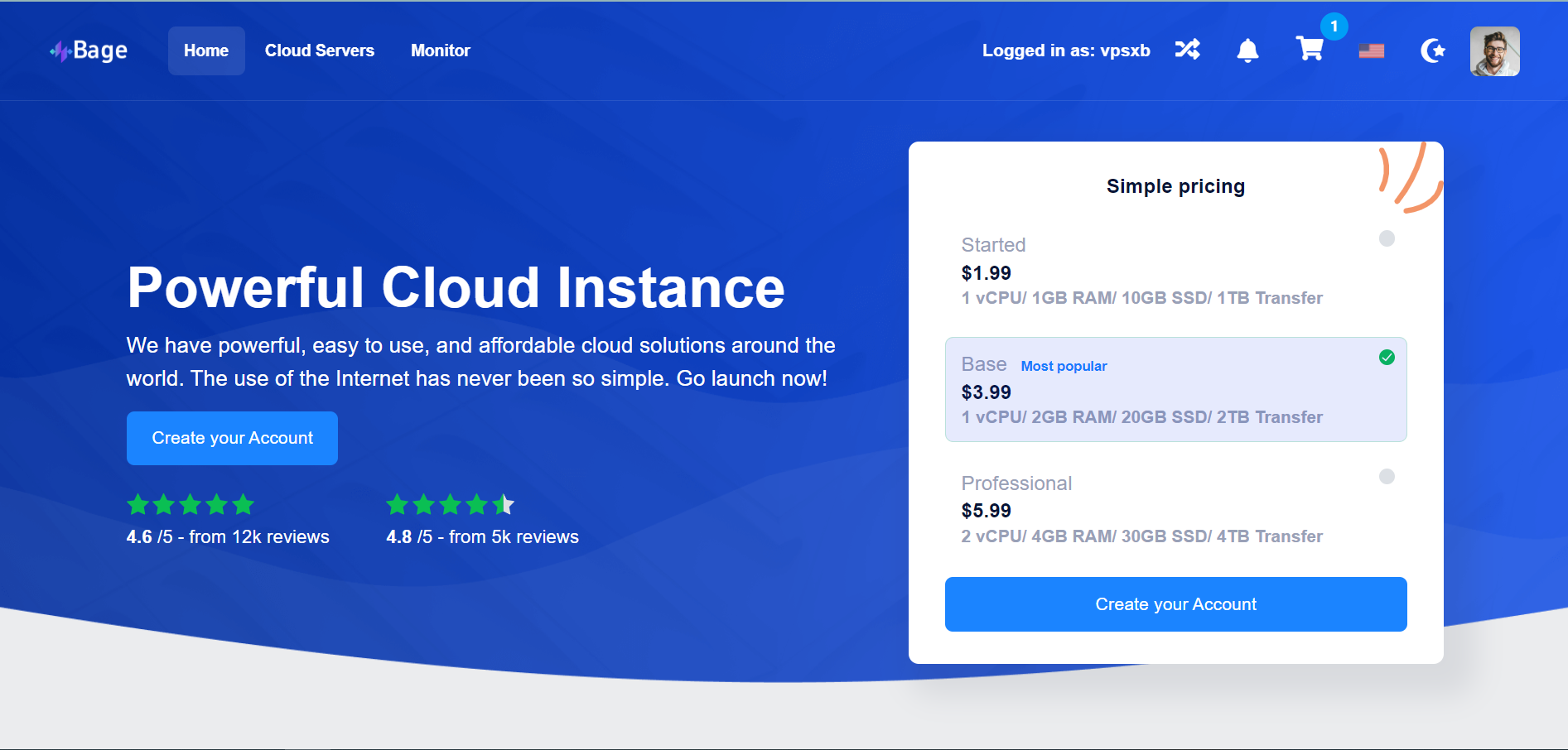Select the Started pricing plan

pos(1387,238)
